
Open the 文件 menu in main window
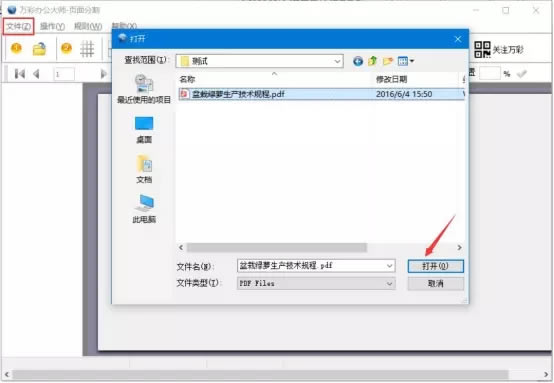click(x=18, y=26)
